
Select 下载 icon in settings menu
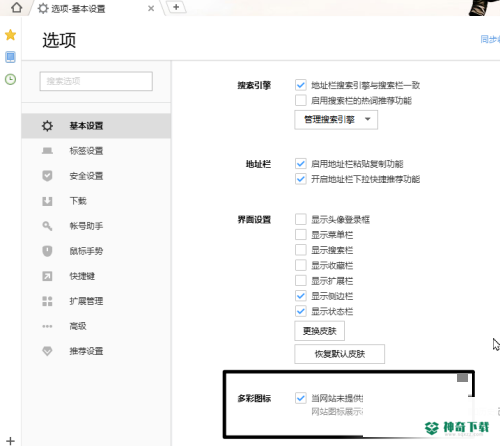47,201
